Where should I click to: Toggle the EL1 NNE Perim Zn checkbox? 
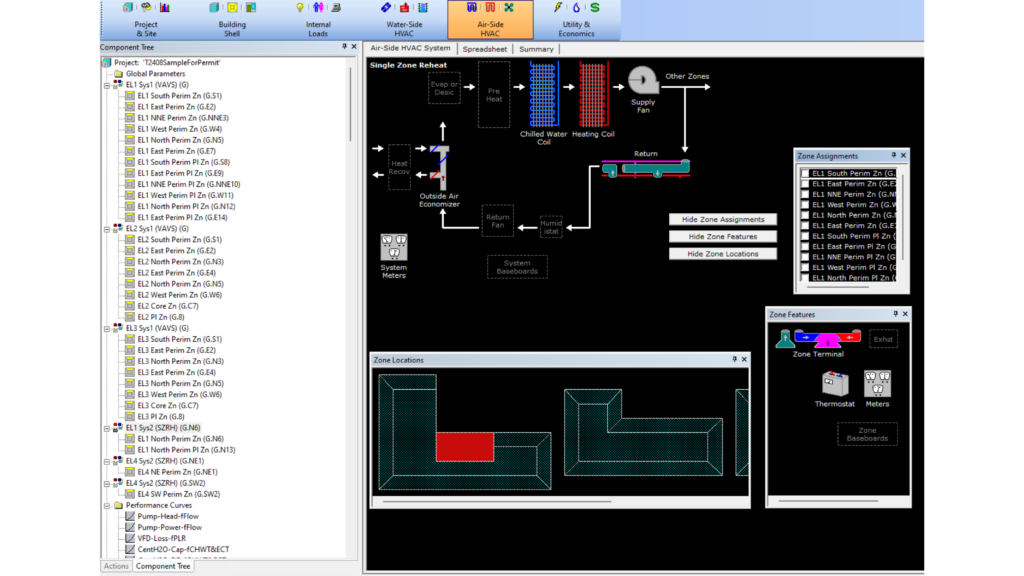point(805,195)
